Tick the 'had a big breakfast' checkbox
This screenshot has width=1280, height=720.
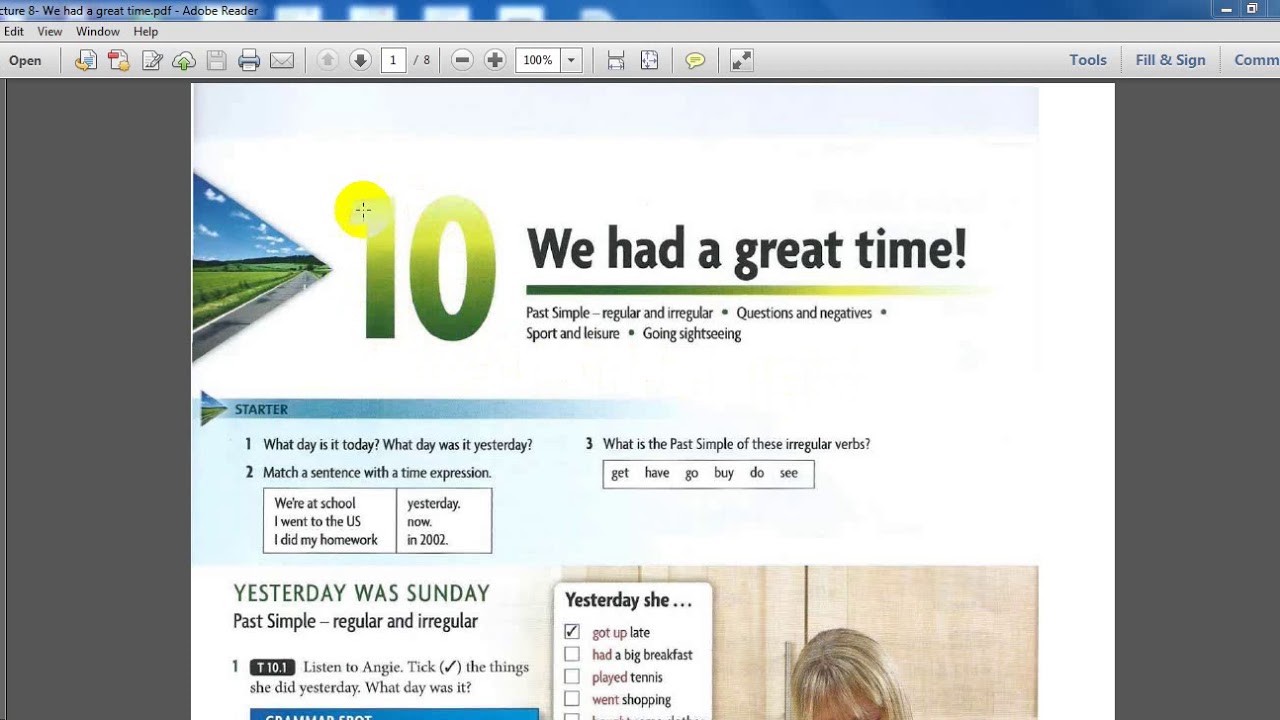[x=572, y=654]
